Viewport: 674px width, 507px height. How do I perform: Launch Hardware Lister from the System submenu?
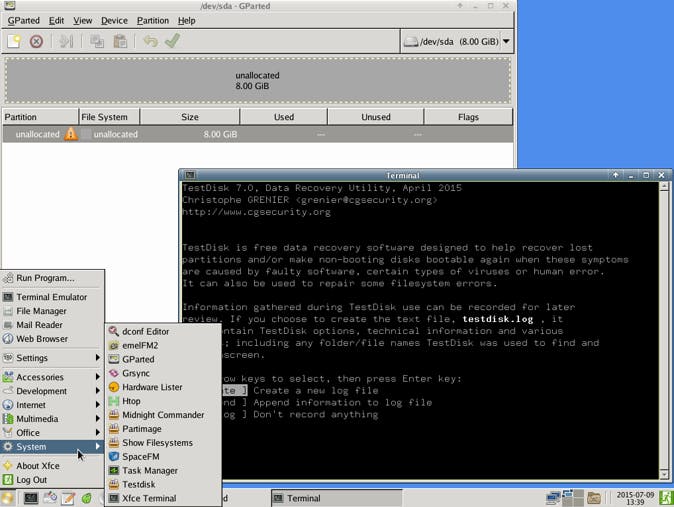(x=163, y=387)
